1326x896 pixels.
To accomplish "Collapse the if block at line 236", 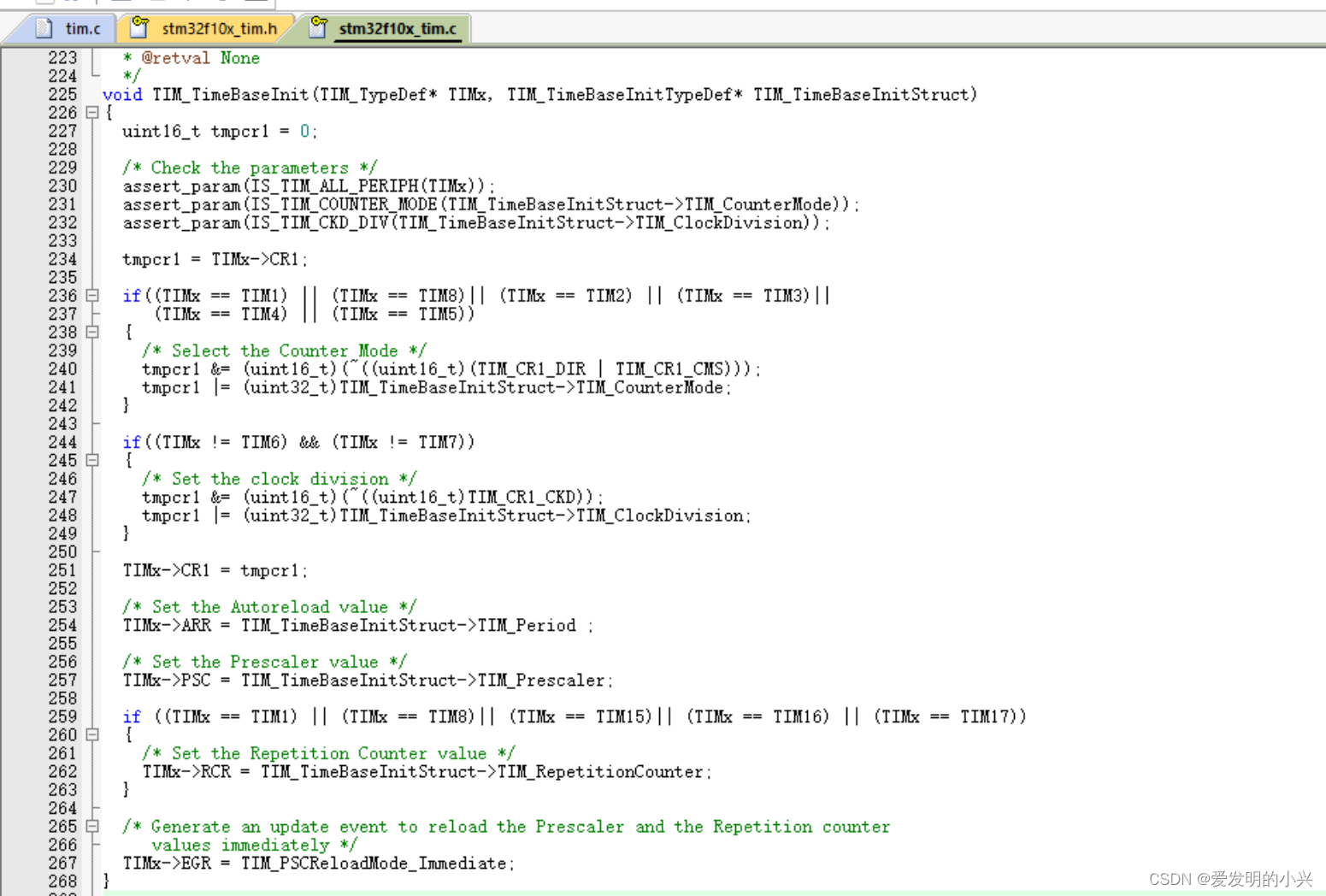I will 92,296.
